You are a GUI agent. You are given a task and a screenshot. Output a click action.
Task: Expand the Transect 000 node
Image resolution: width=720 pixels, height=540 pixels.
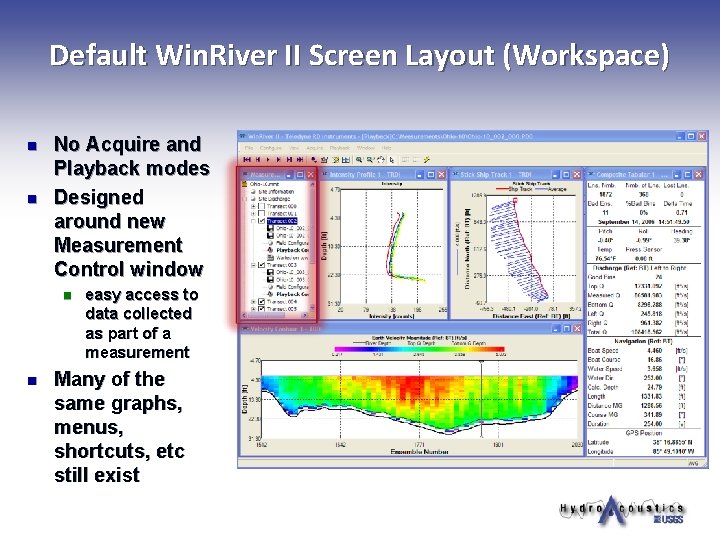(253, 207)
